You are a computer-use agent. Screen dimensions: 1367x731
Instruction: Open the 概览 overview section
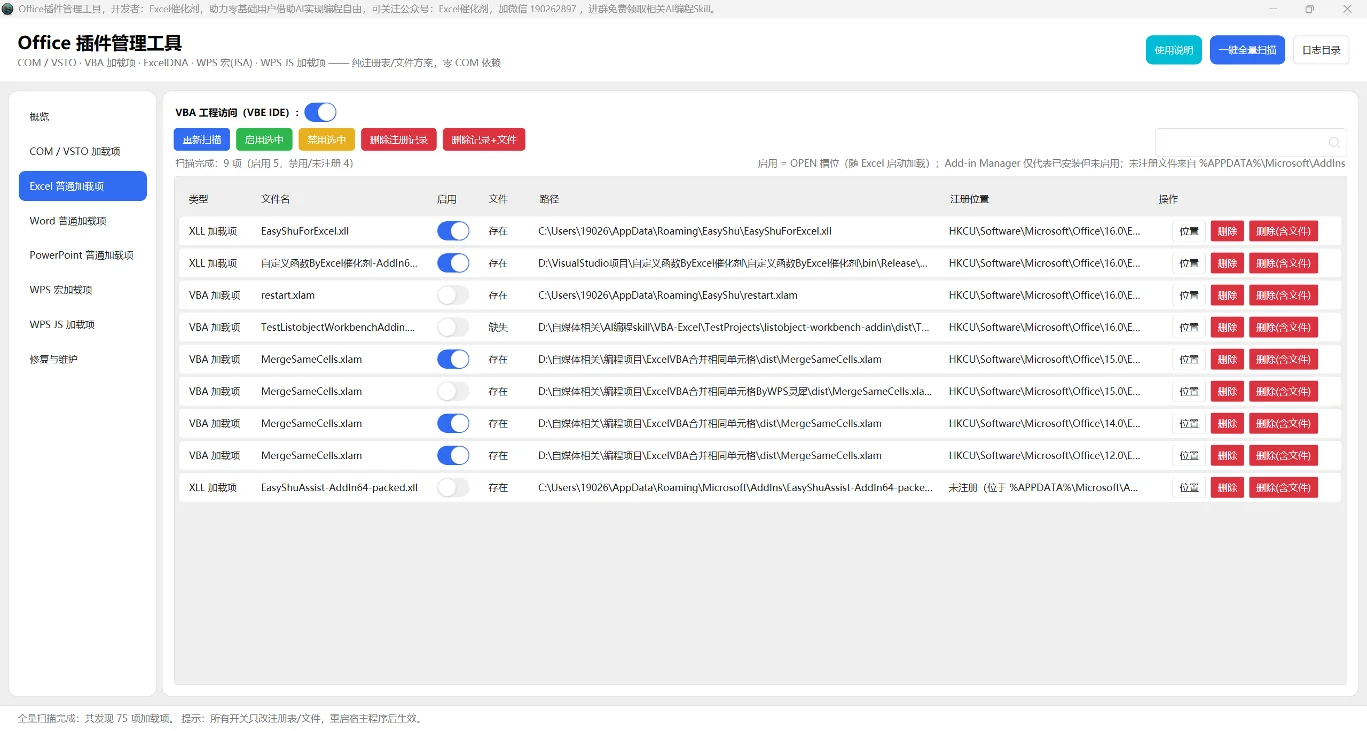pos(83,117)
